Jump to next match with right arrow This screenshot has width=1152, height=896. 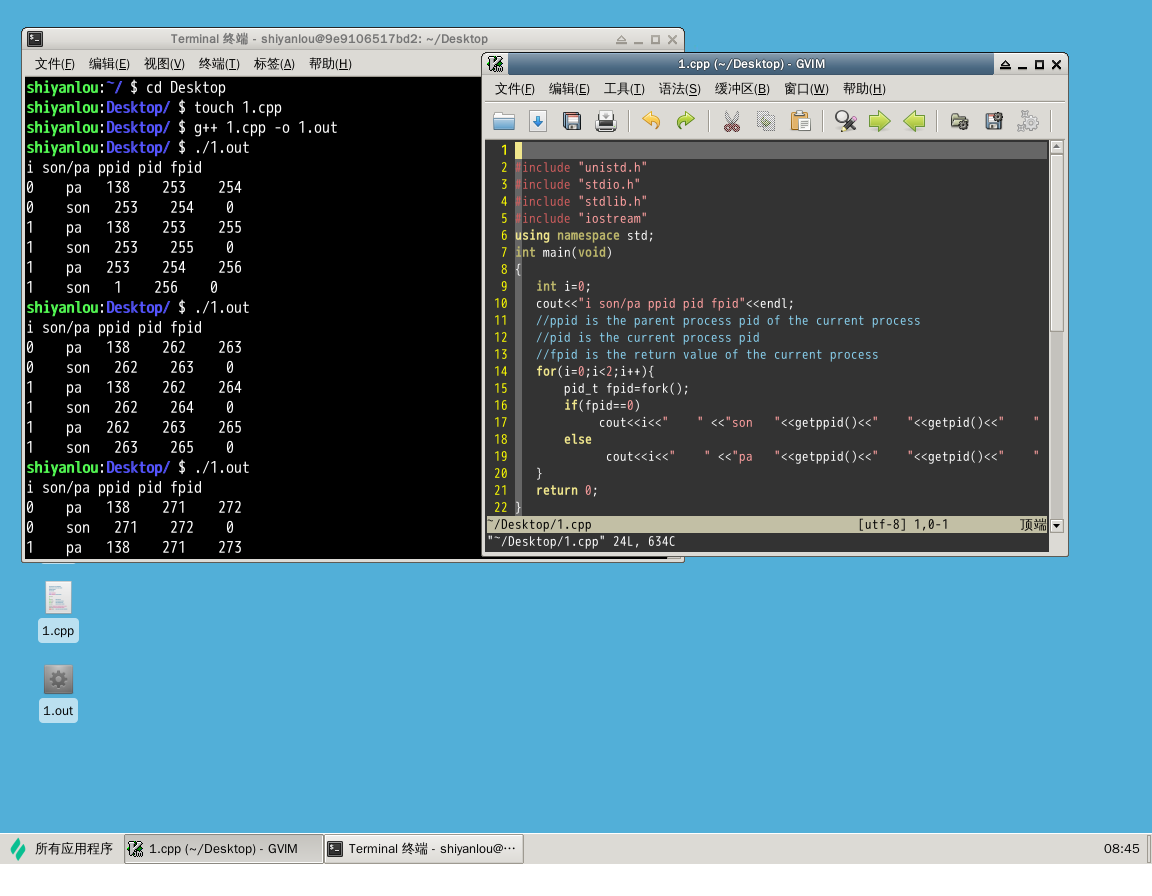pyautogui.click(x=879, y=122)
